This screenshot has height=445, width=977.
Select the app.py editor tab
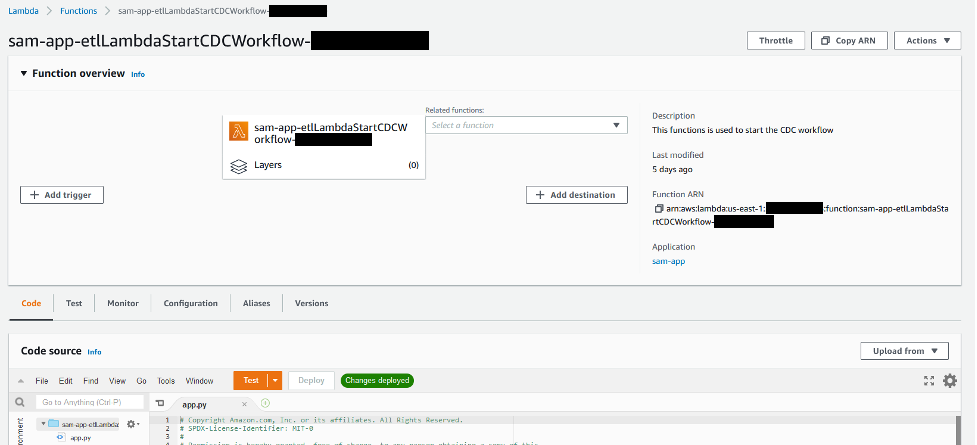[206, 405]
